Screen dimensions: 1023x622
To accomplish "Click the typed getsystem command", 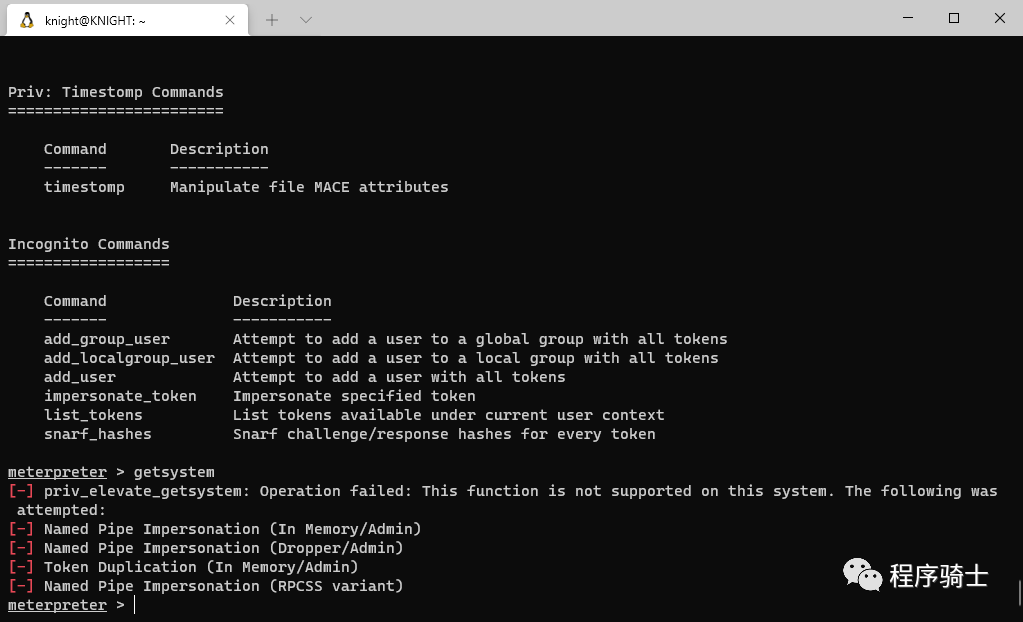I will (x=174, y=472).
